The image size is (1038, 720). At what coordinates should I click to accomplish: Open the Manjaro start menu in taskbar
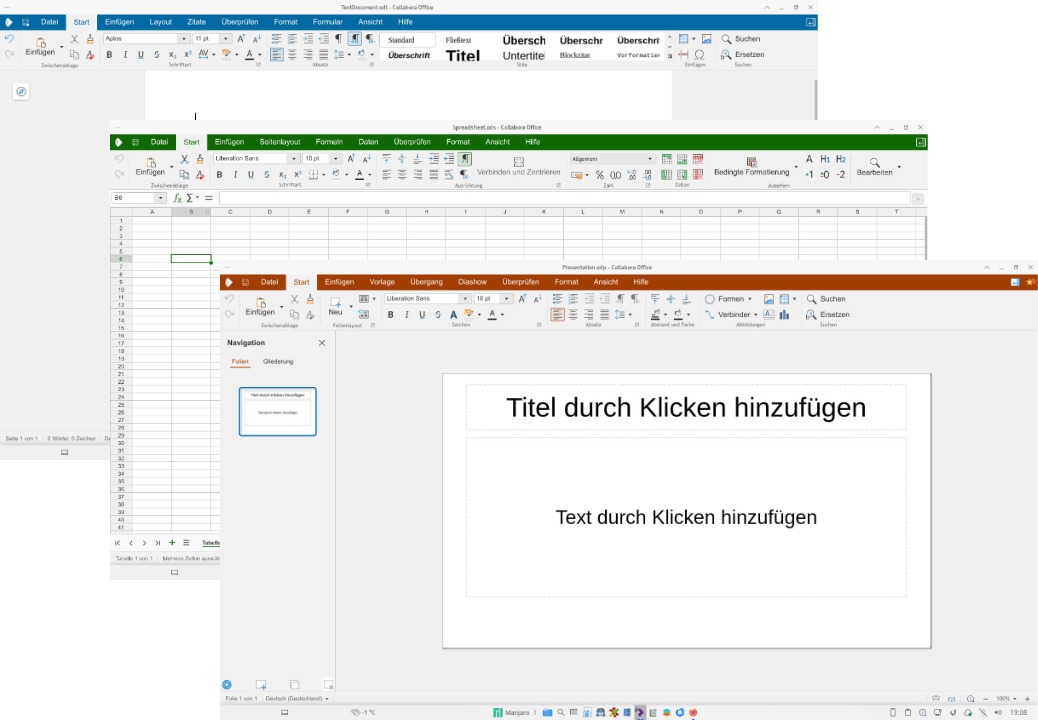pyautogui.click(x=512, y=713)
